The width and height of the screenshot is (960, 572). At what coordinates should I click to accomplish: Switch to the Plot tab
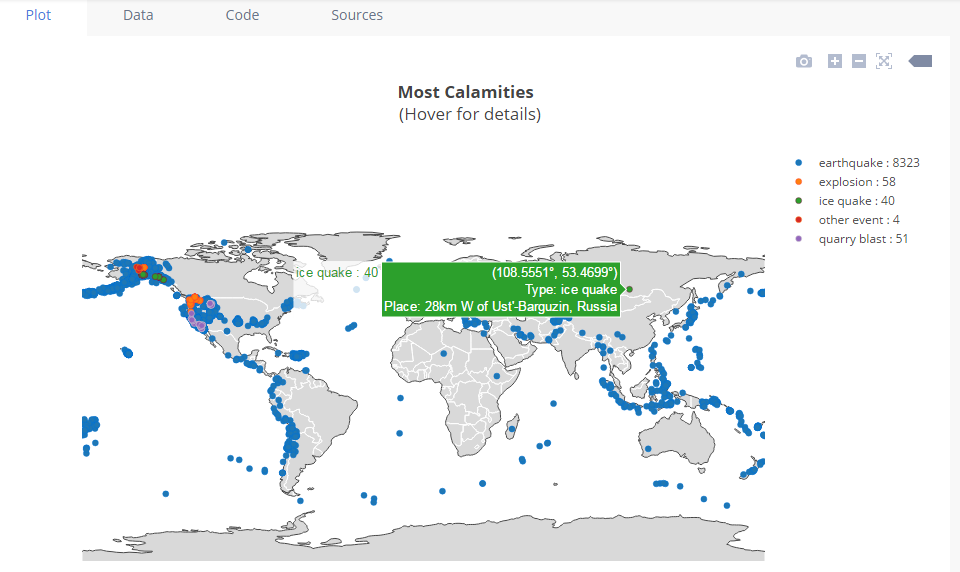click(38, 15)
